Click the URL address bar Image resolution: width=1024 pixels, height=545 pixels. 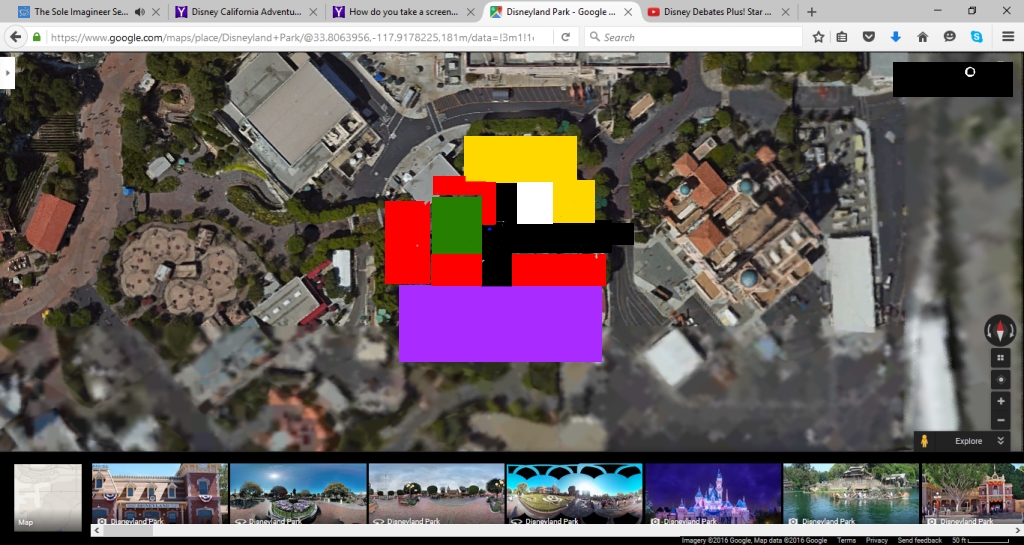pyautogui.click(x=292, y=37)
